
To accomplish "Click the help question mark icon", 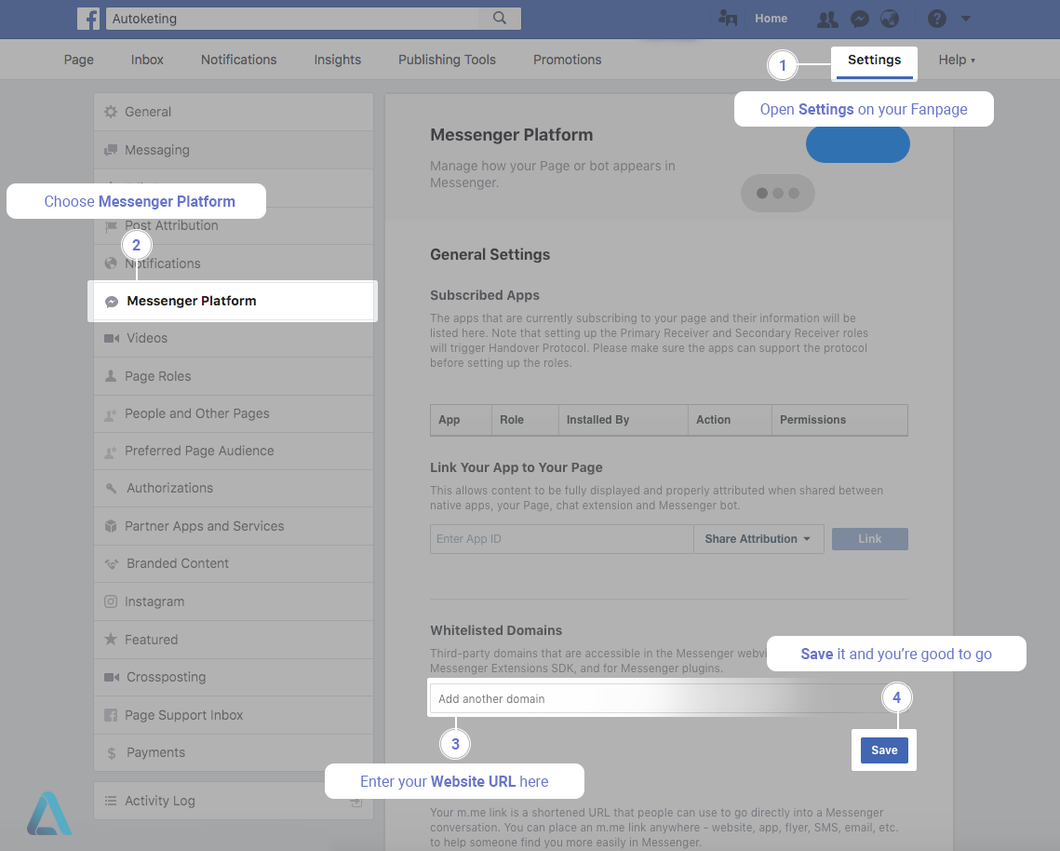I will point(937,19).
